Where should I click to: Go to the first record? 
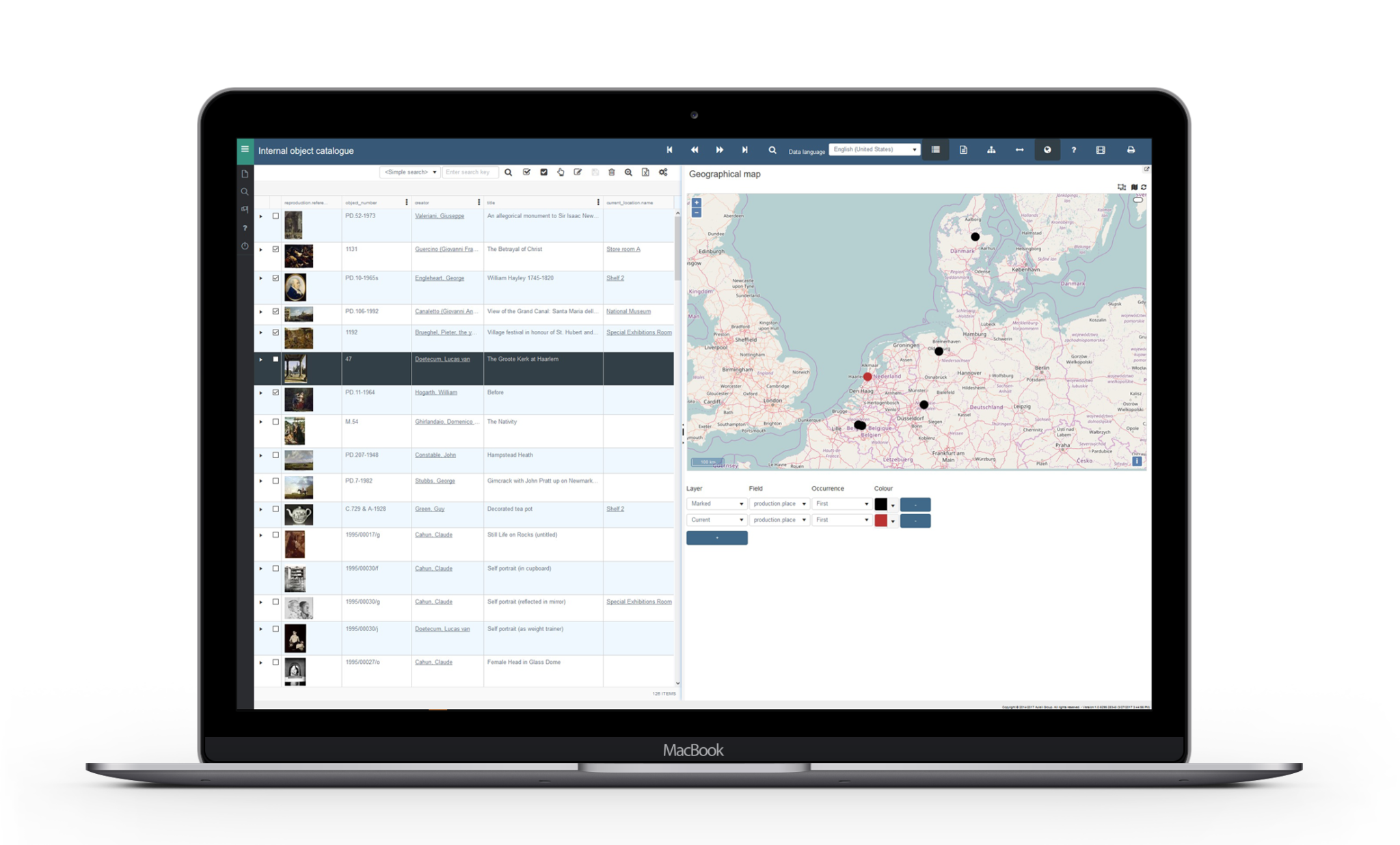click(x=669, y=150)
